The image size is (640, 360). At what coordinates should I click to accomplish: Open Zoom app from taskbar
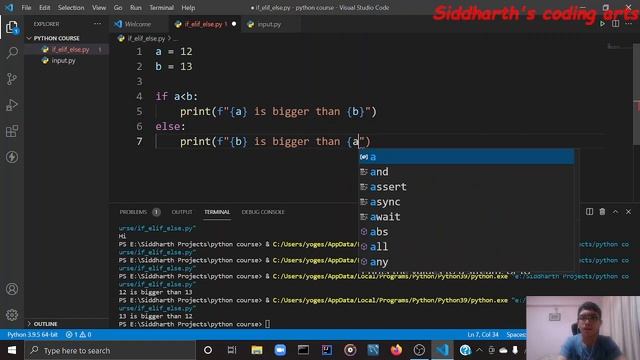point(280,350)
